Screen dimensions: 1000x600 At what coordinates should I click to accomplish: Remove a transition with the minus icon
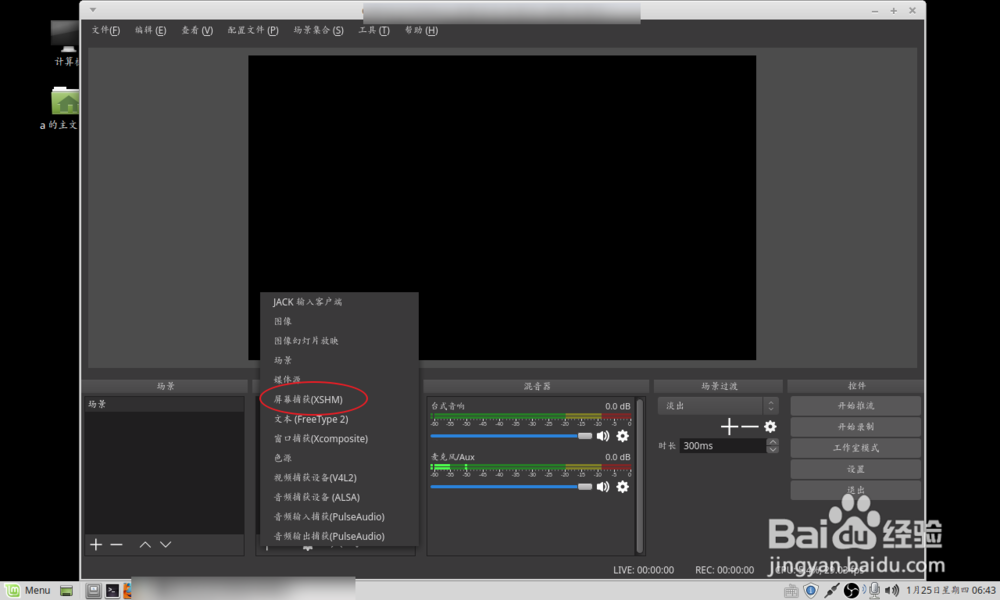click(x=748, y=426)
